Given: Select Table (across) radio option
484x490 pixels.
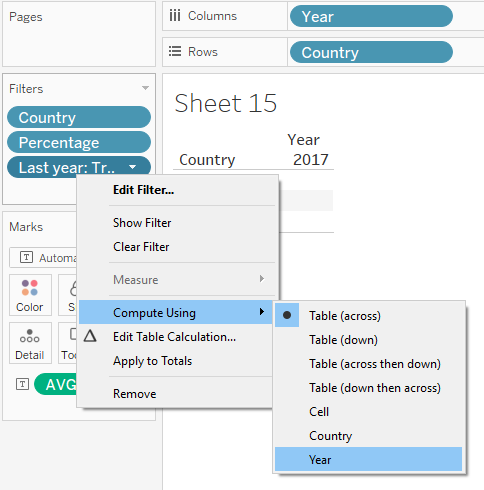Looking at the screenshot, I should [x=345, y=315].
